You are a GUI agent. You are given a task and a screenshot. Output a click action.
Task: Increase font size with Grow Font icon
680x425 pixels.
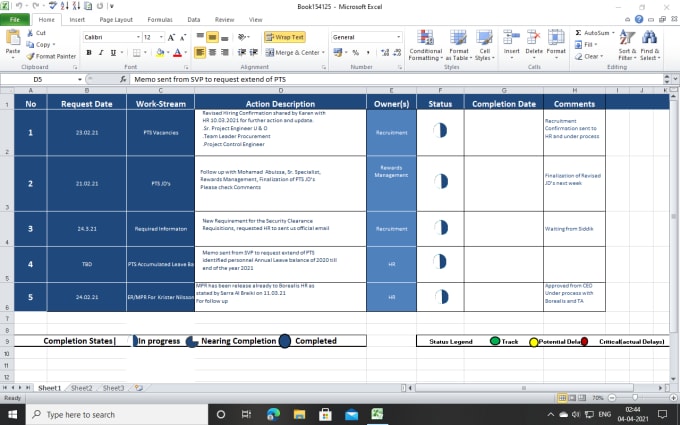pos(171,37)
